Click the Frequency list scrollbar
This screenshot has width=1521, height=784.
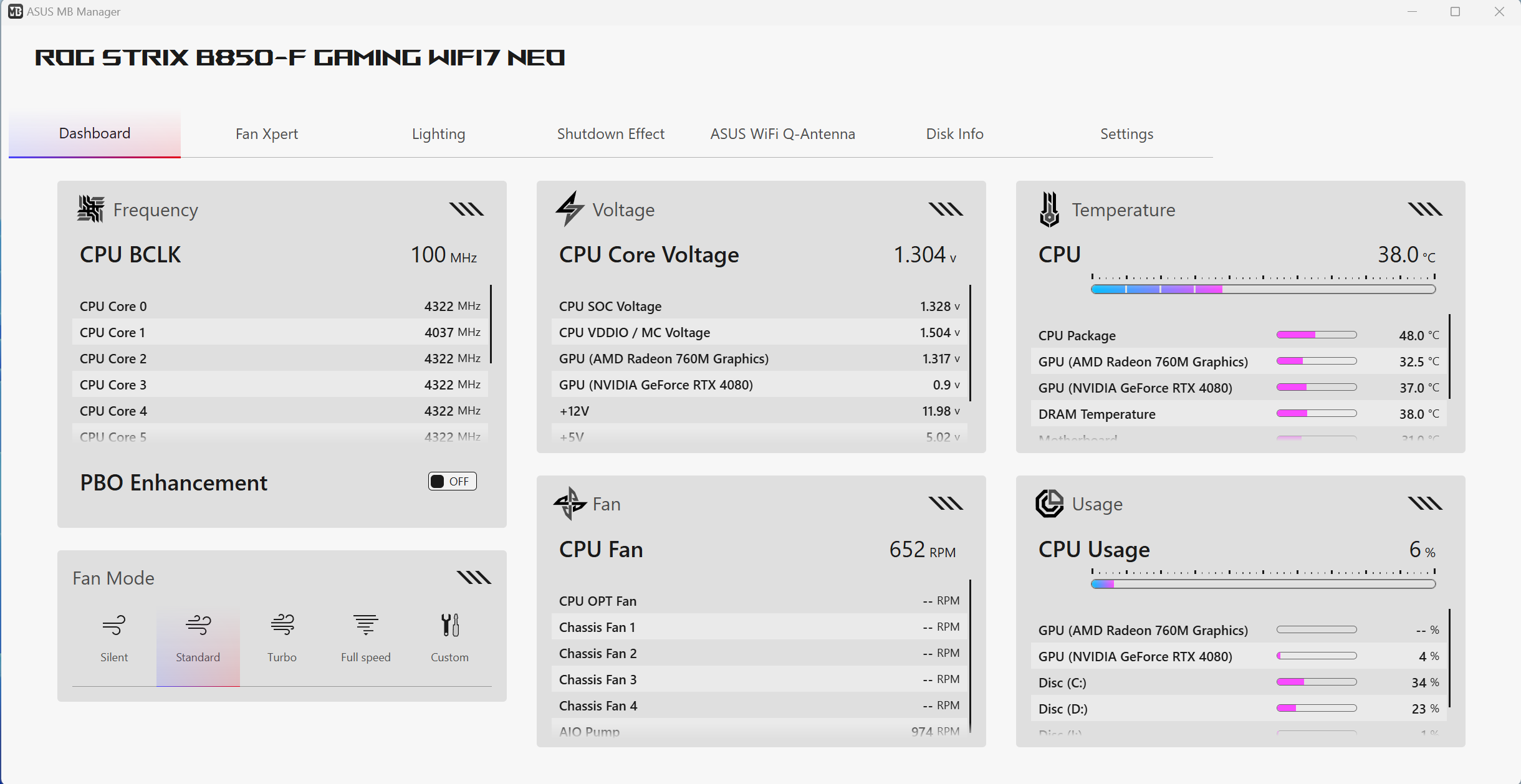coord(491,323)
